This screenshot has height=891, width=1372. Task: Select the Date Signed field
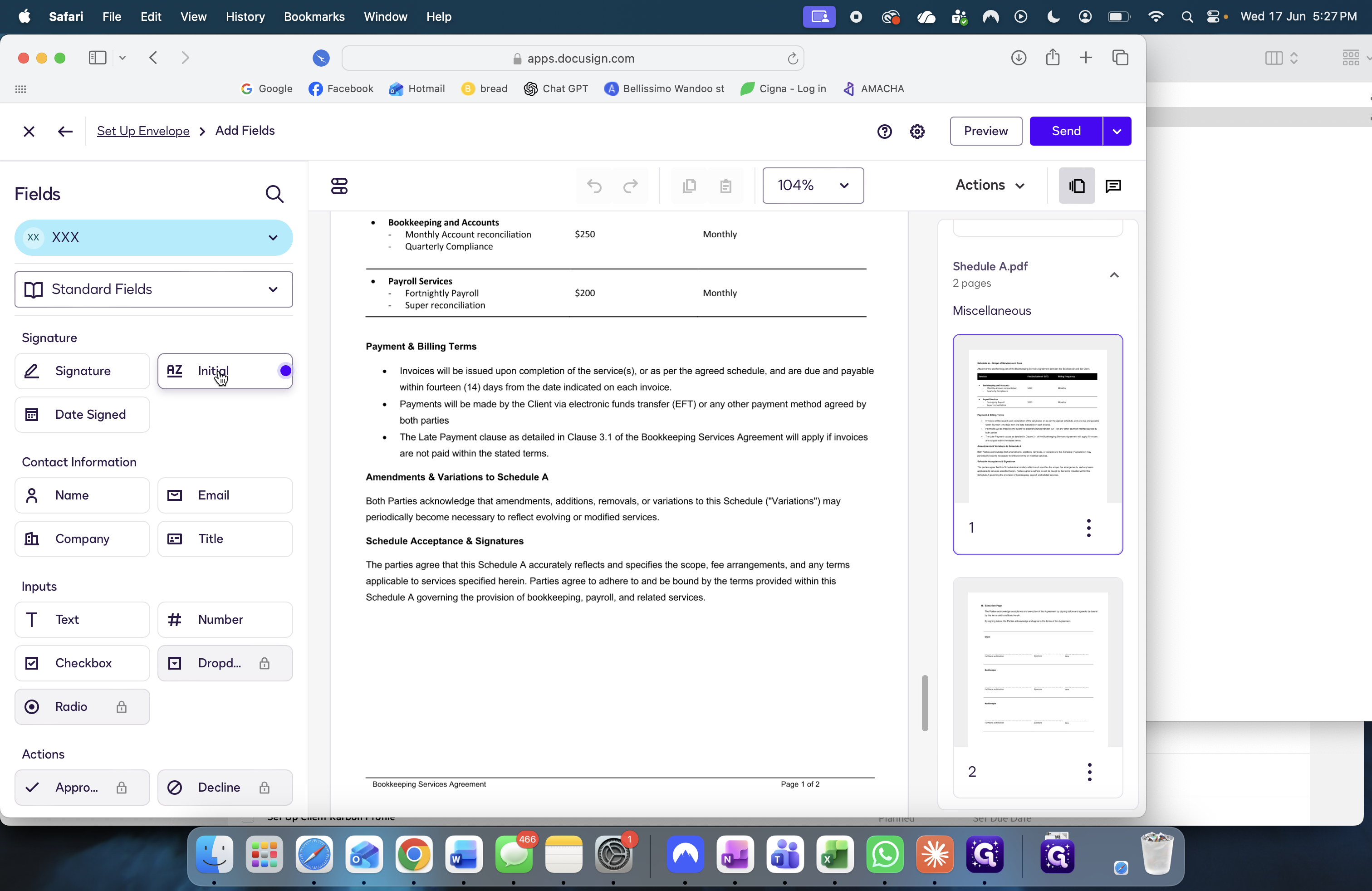point(82,415)
